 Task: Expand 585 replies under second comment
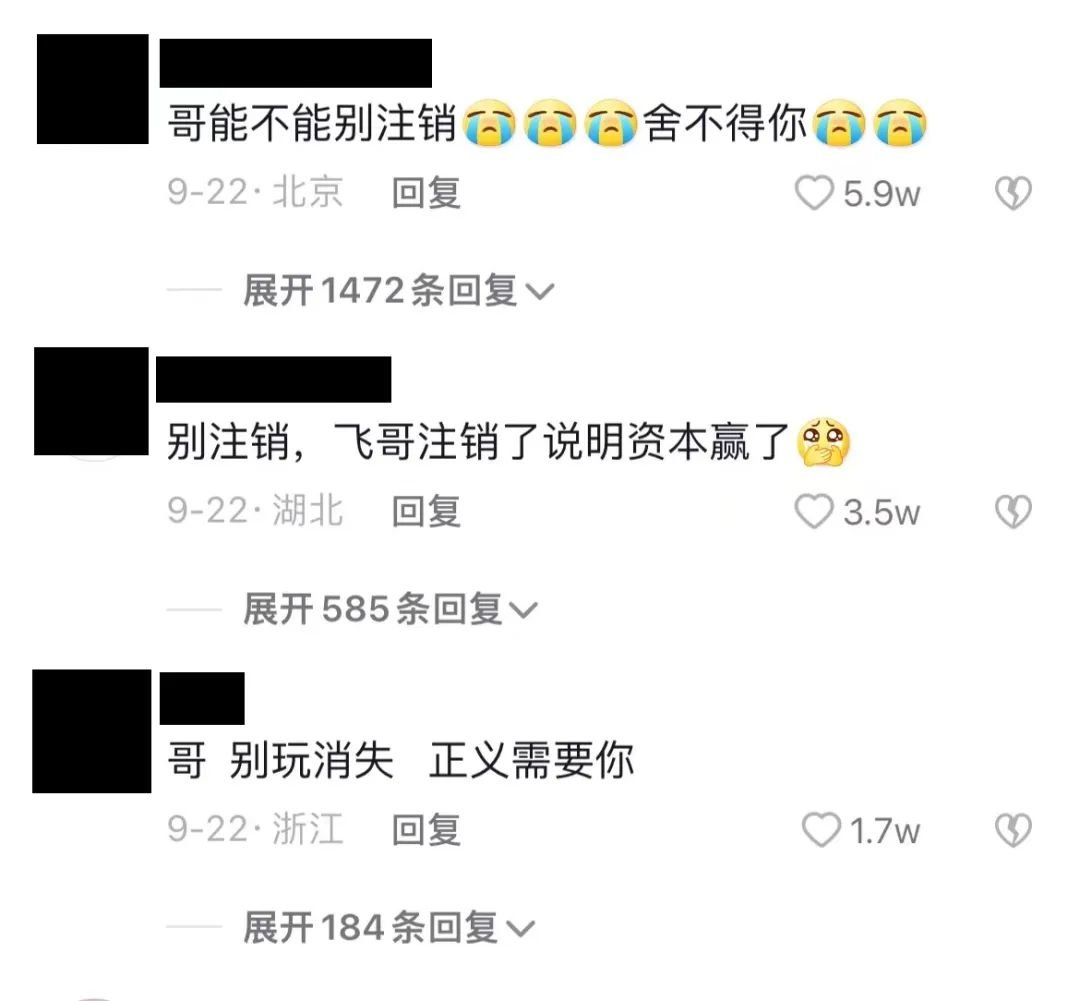pos(390,609)
